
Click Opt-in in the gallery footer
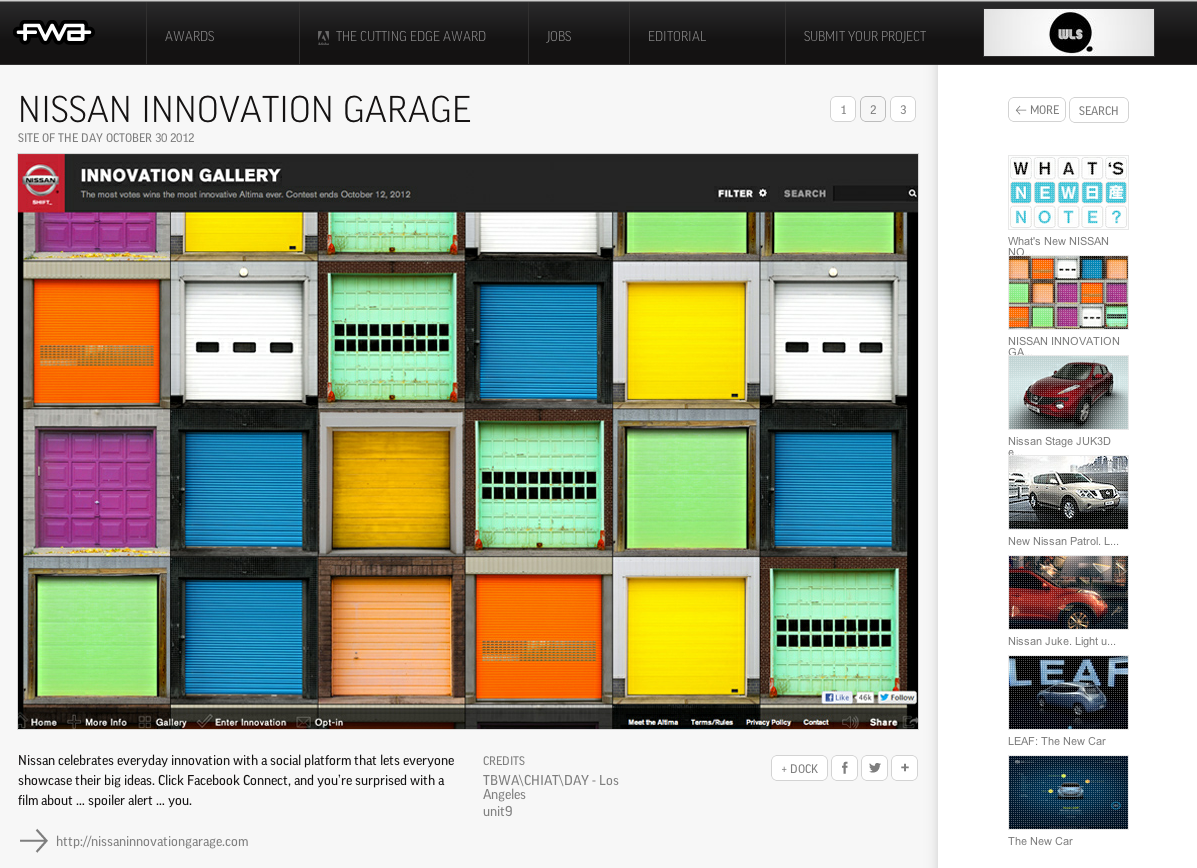(x=329, y=722)
